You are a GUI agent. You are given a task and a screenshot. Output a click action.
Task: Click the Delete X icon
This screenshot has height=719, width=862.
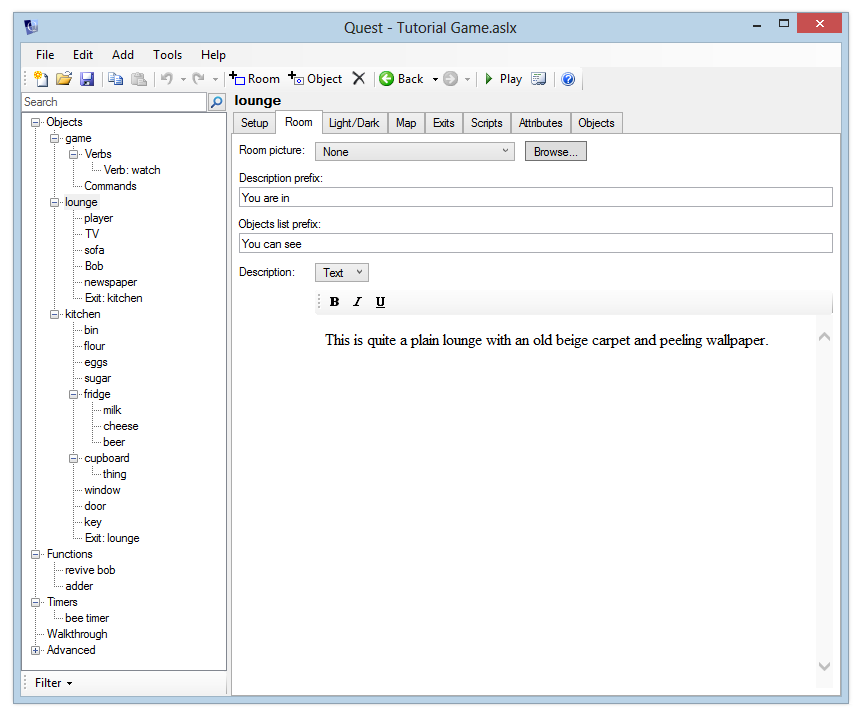[x=359, y=79]
